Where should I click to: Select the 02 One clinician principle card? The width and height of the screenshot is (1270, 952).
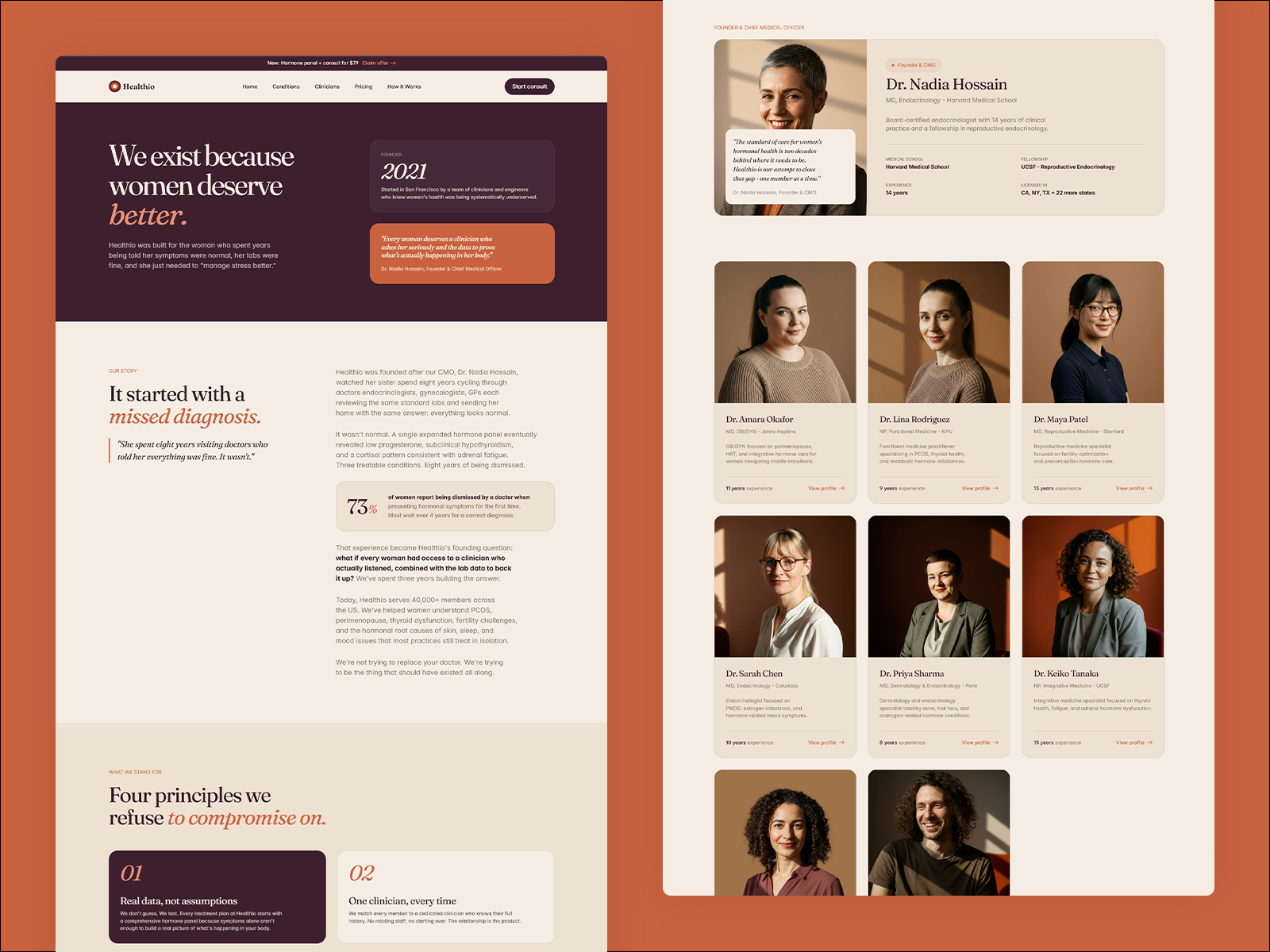pos(446,897)
